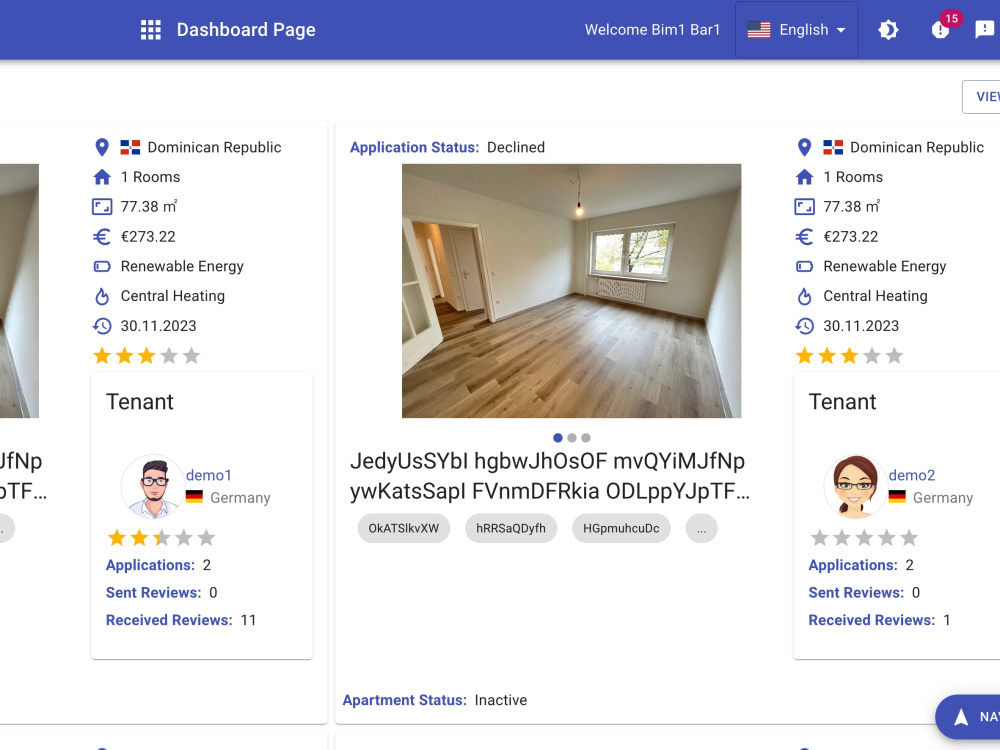The height and width of the screenshot is (750, 1000).
Task: Select second carousel dot under photo
Action: click(572, 438)
